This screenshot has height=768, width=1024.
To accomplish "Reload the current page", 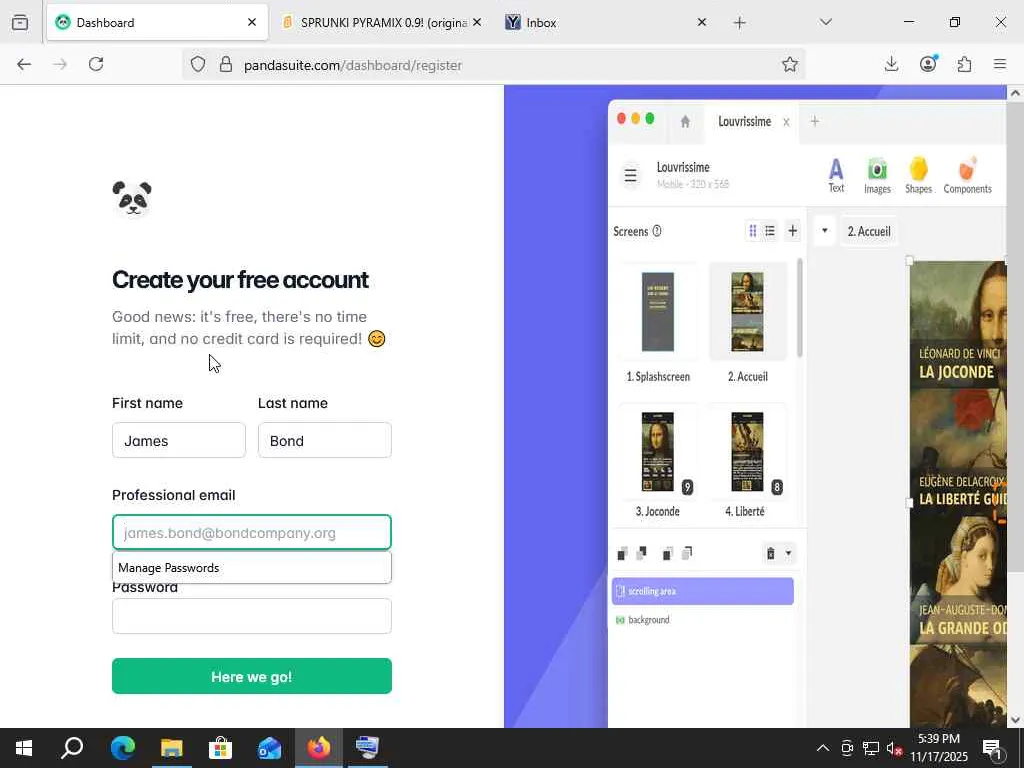I will click(x=96, y=64).
